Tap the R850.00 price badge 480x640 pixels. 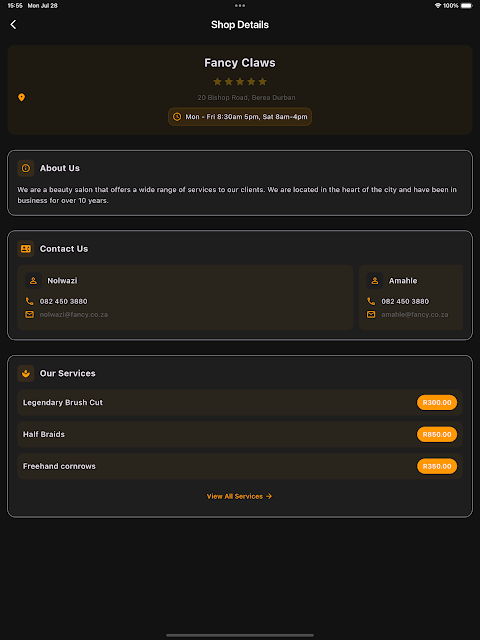(x=437, y=434)
